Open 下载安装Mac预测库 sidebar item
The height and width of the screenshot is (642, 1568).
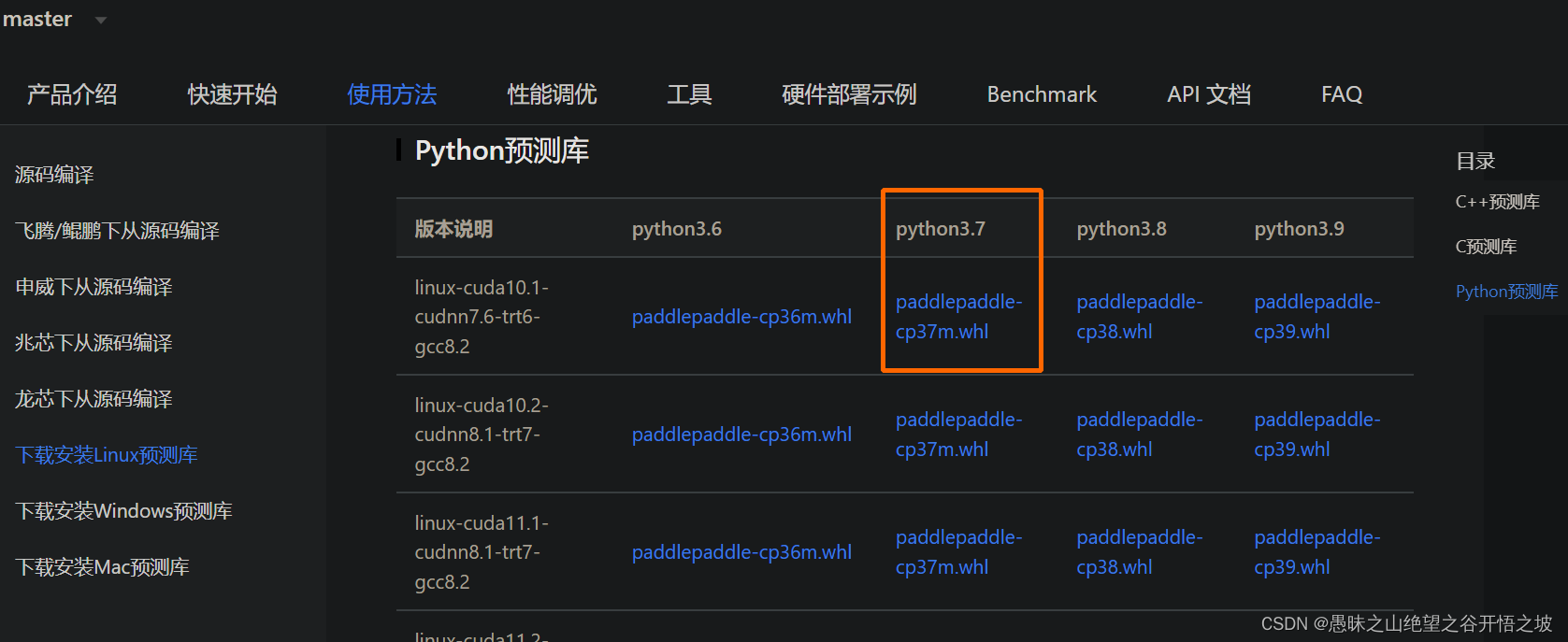pyautogui.click(x=102, y=567)
